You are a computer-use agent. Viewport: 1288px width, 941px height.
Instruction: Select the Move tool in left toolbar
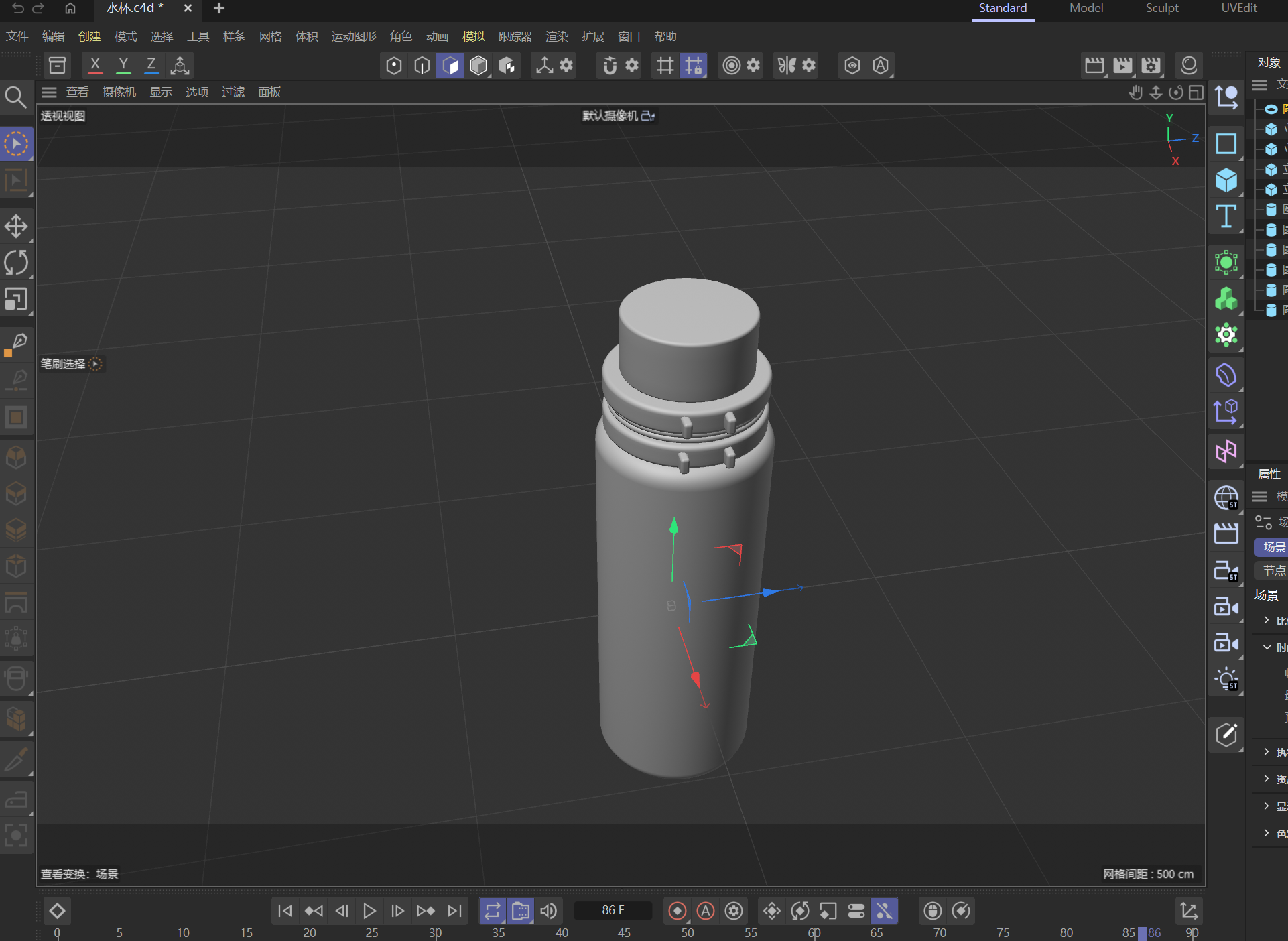tap(16, 226)
